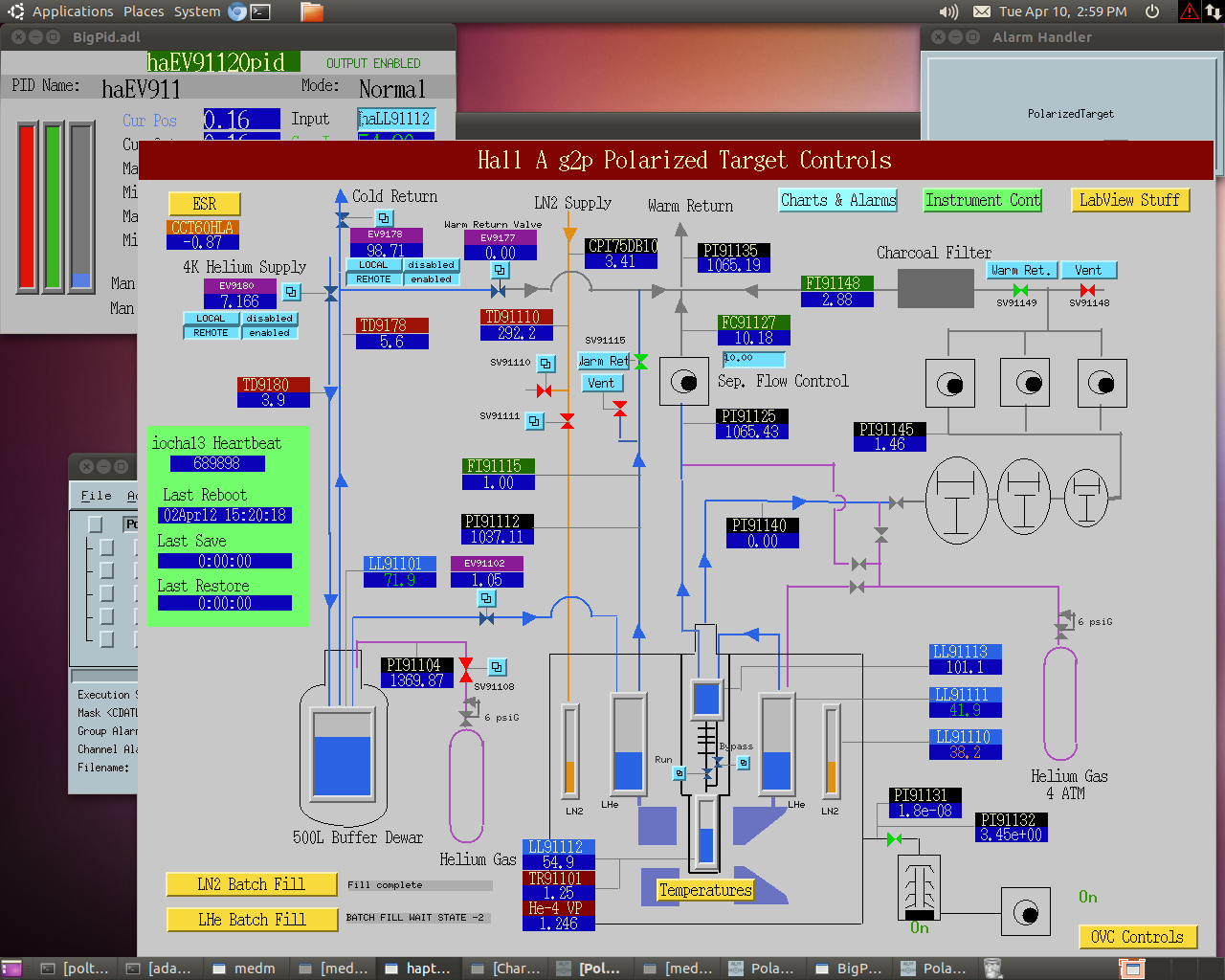Open OVC Controls menu

click(1137, 937)
